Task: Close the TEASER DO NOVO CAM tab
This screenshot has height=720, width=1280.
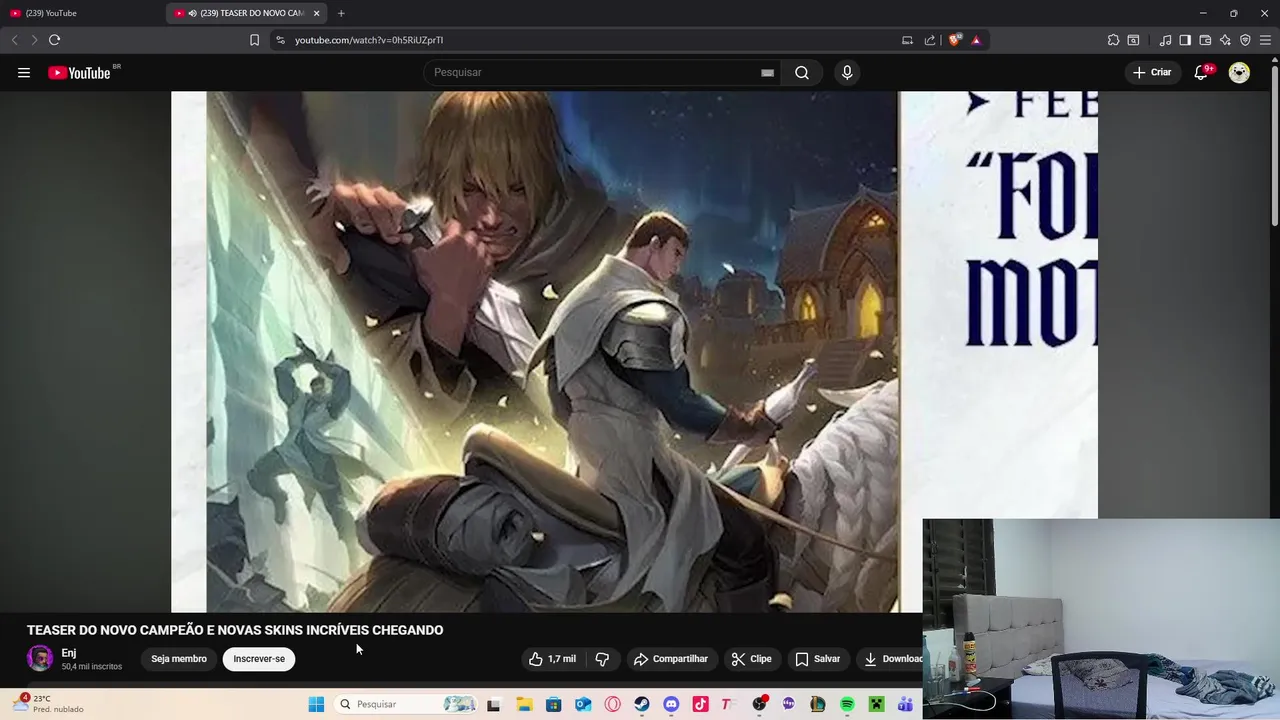Action: click(317, 13)
